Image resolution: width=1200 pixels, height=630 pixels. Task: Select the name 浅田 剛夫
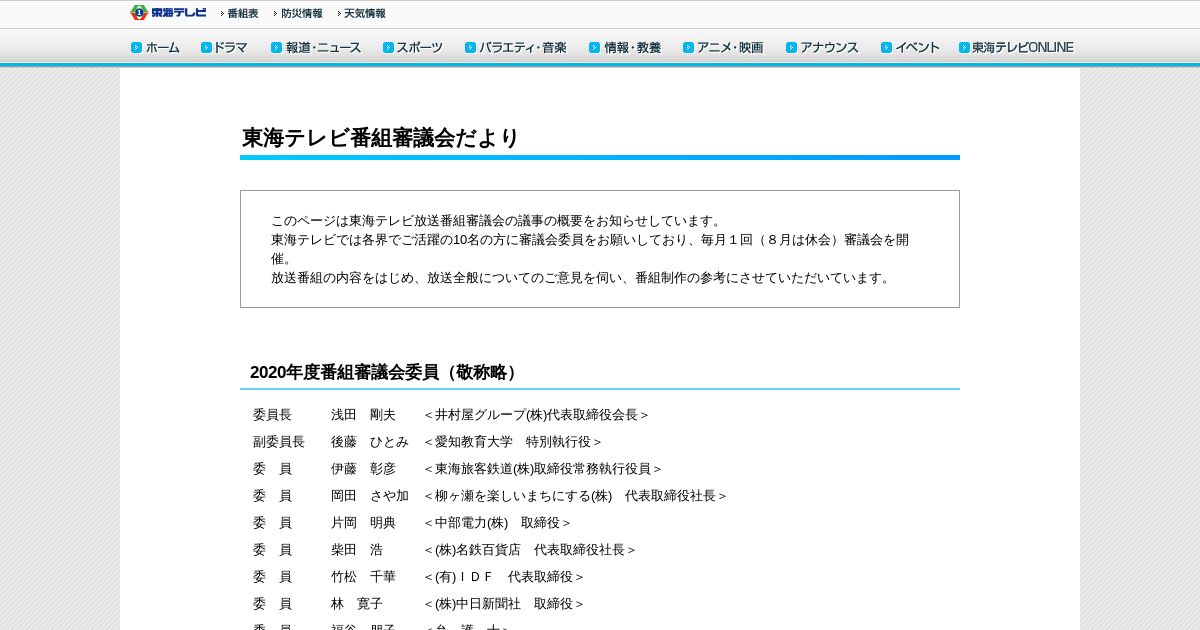[x=363, y=415]
